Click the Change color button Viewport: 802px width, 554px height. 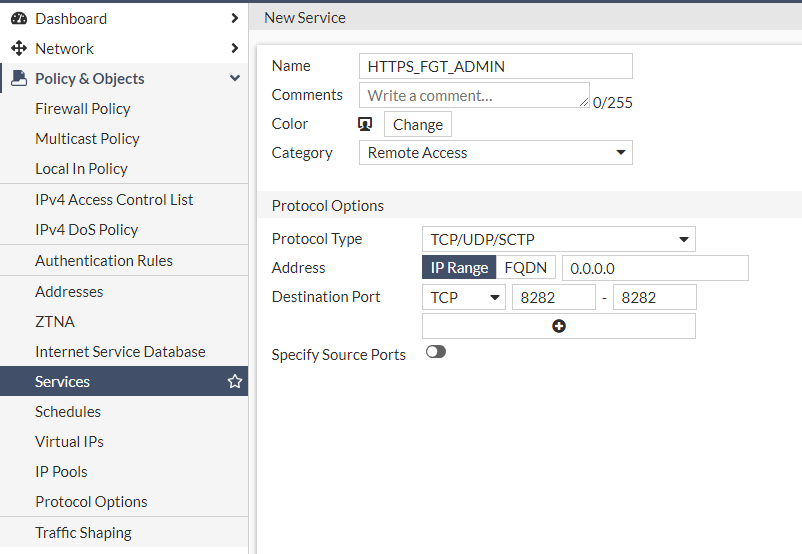(417, 124)
